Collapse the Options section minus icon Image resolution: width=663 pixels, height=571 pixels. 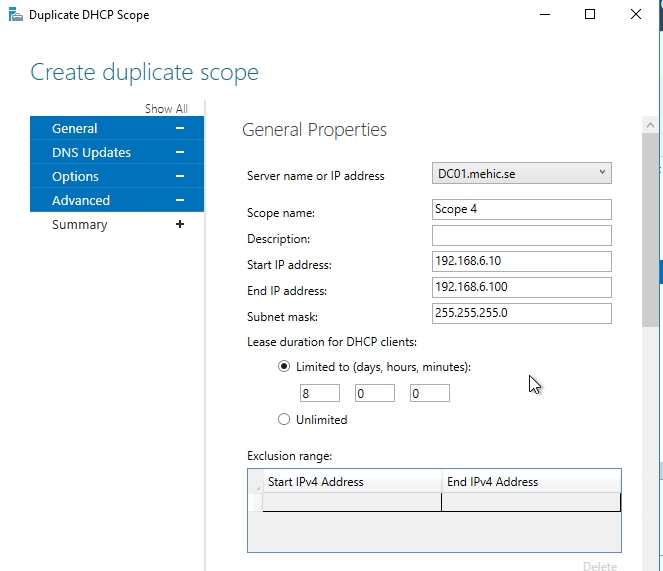[180, 176]
